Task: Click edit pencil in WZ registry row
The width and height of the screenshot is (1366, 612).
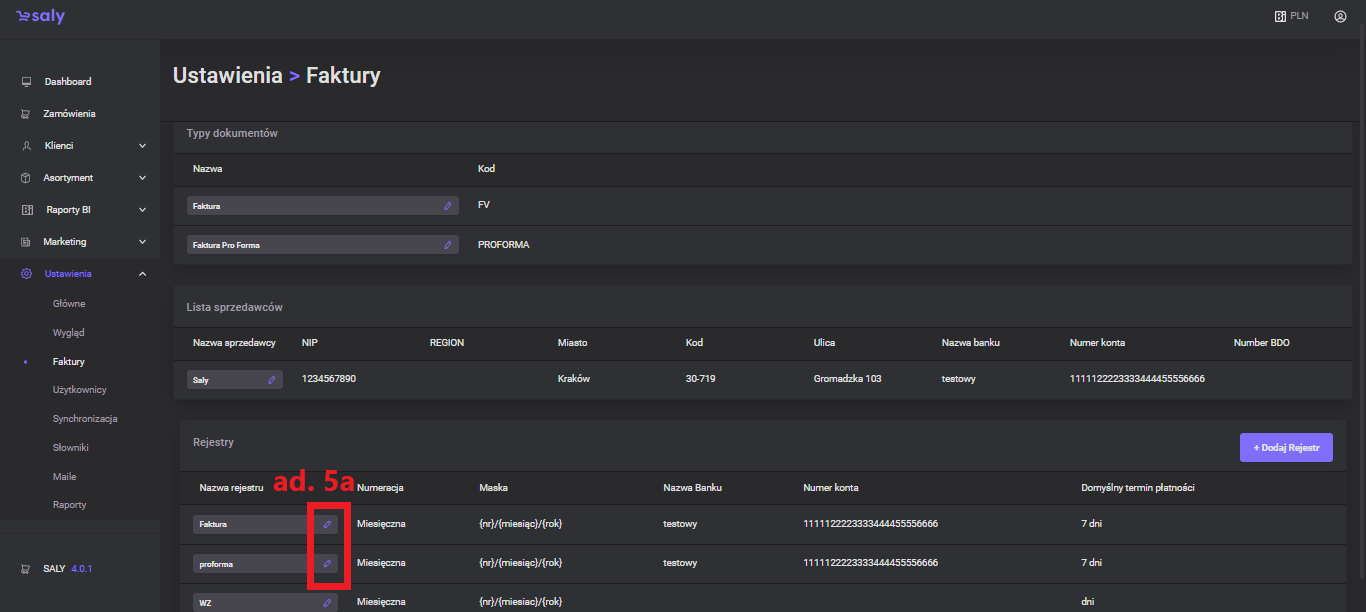Action: (327, 603)
